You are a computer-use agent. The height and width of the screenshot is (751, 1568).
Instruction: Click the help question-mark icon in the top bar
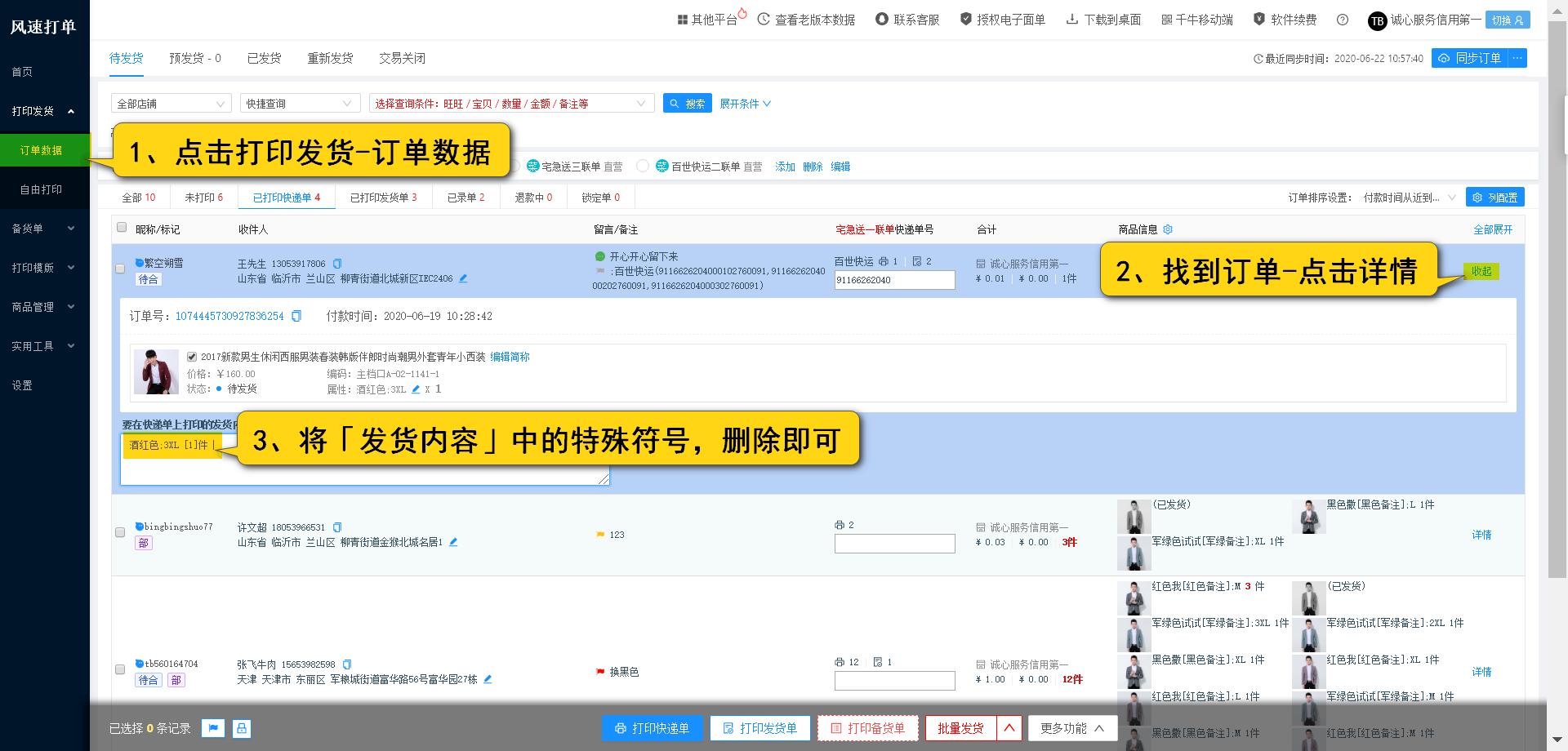tap(1342, 20)
